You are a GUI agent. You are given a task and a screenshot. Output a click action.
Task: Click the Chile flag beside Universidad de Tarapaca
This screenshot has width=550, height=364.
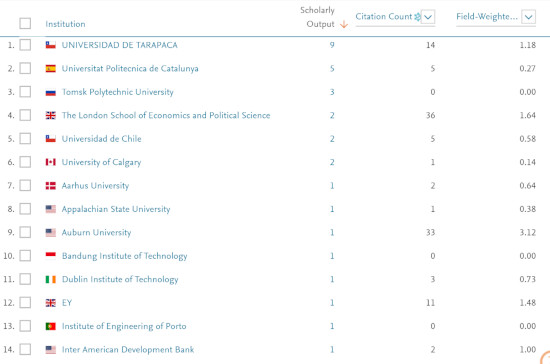point(51,45)
